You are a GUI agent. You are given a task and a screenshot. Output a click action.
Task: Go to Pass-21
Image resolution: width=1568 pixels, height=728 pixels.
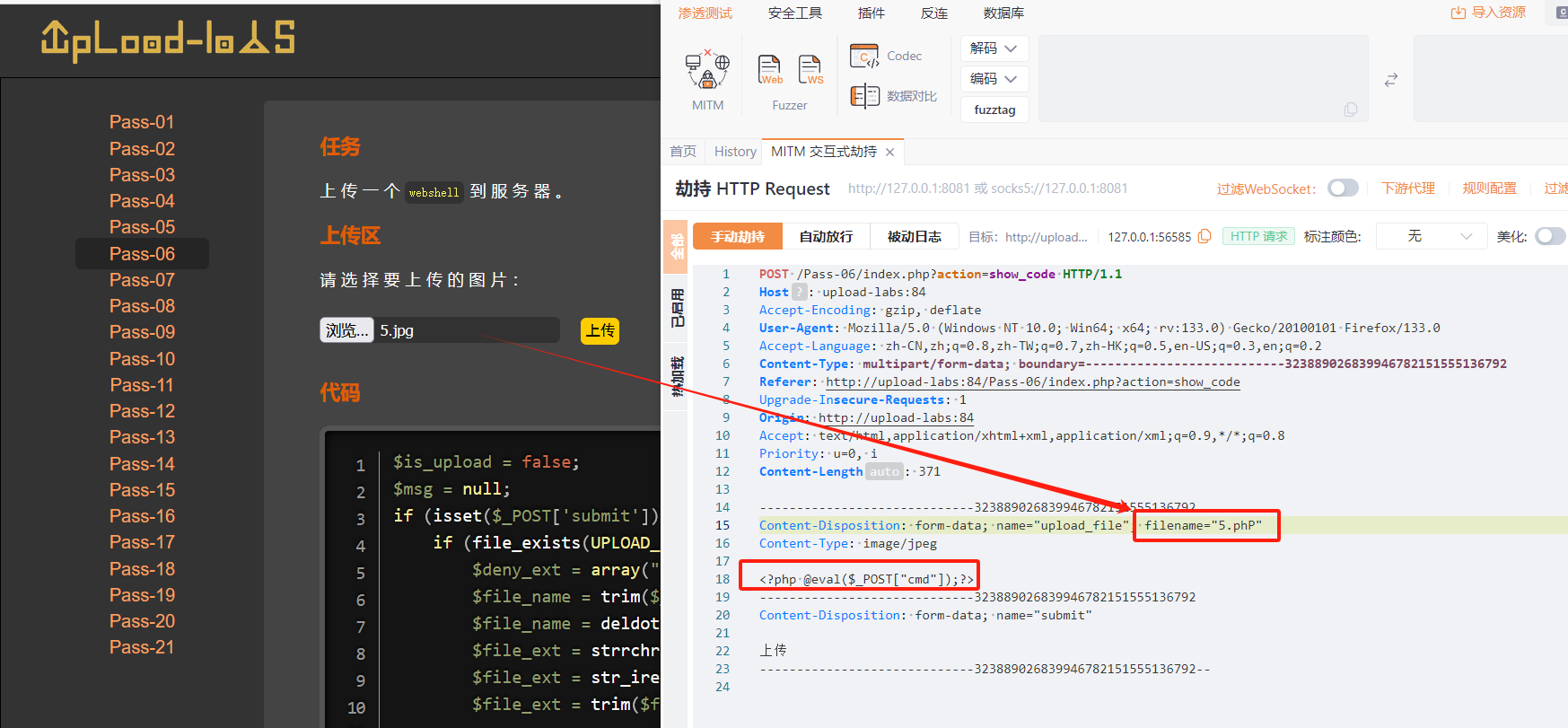coord(142,647)
